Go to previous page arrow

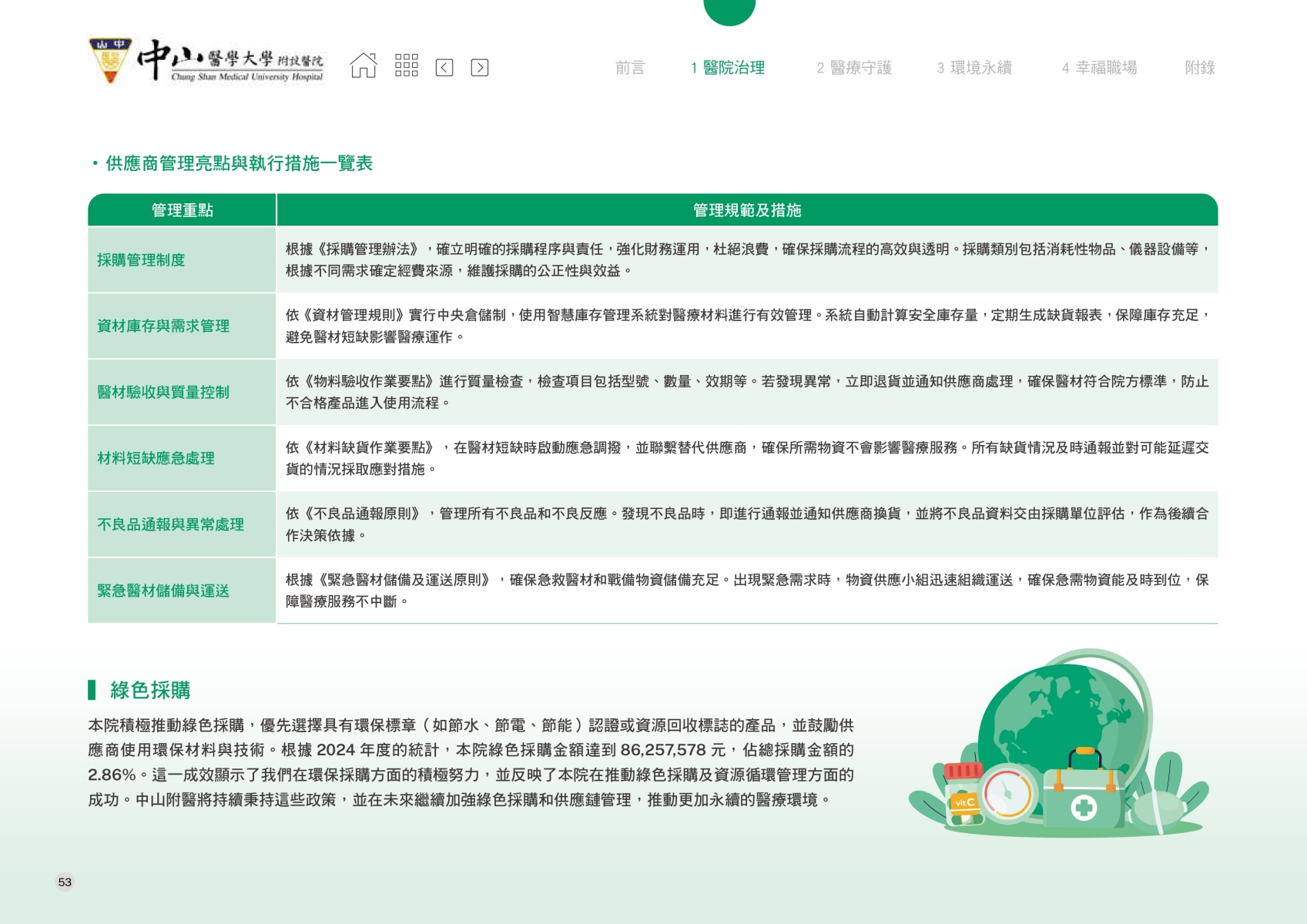click(x=444, y=68)
